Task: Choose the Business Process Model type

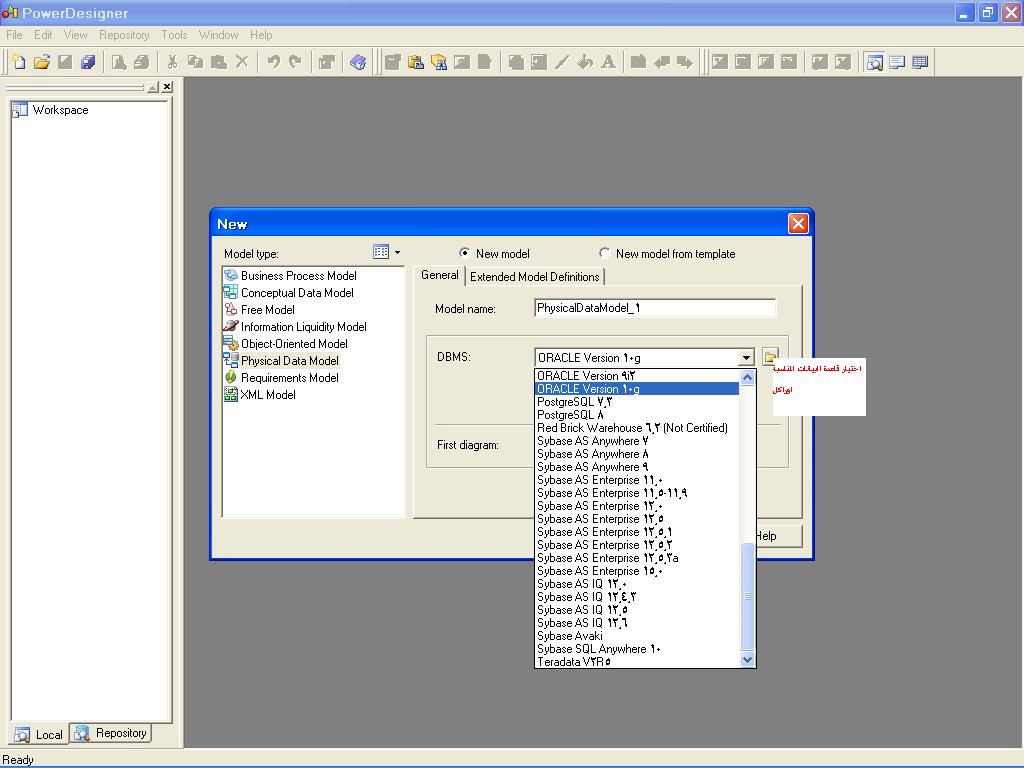Action: coord(298,276)
